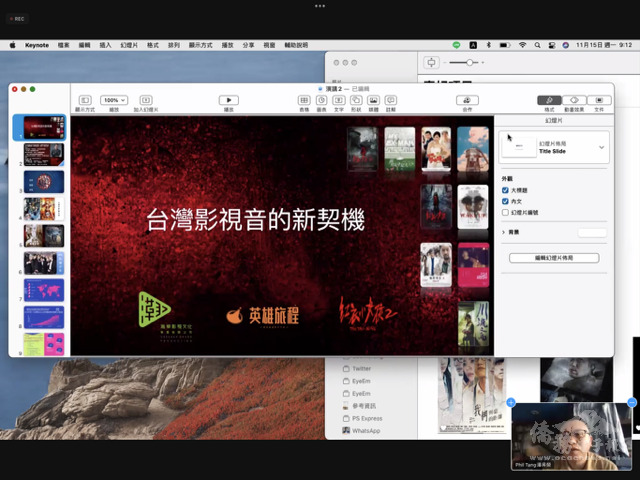Insert a table with the 表格 icon

pos(304,100)
